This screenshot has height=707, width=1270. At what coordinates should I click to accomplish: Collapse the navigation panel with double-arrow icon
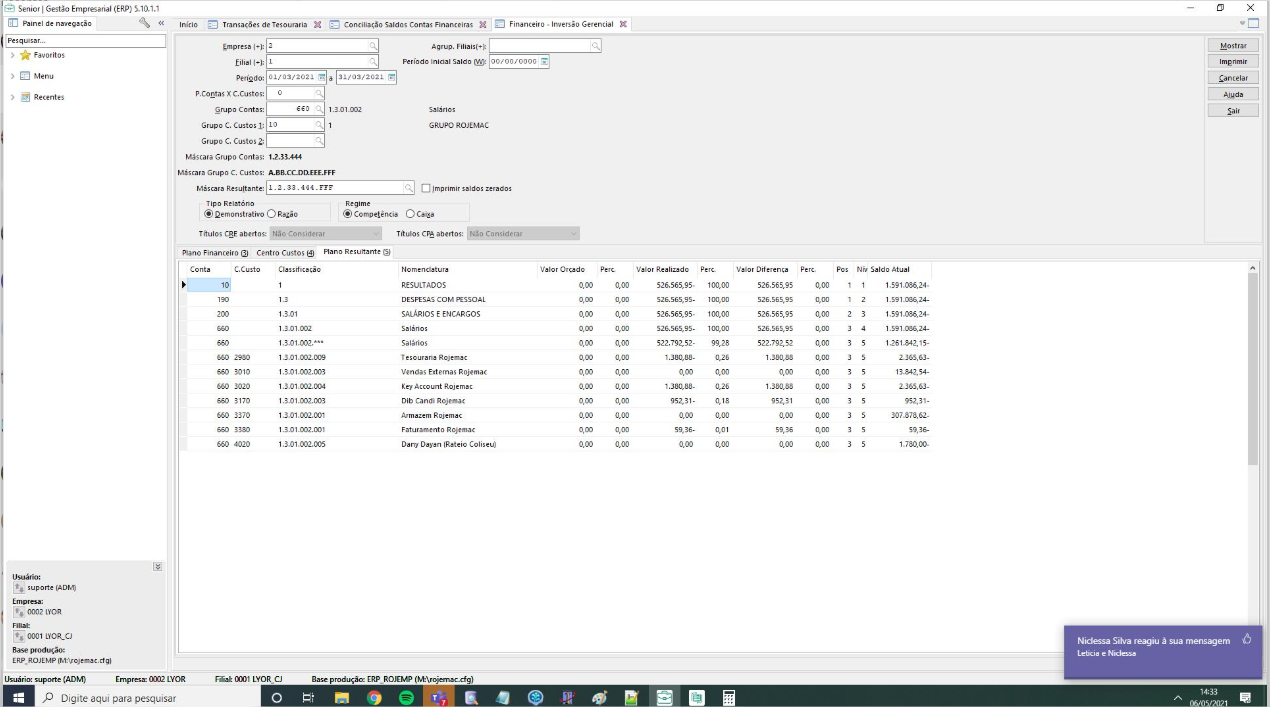(x=161, y=23)
